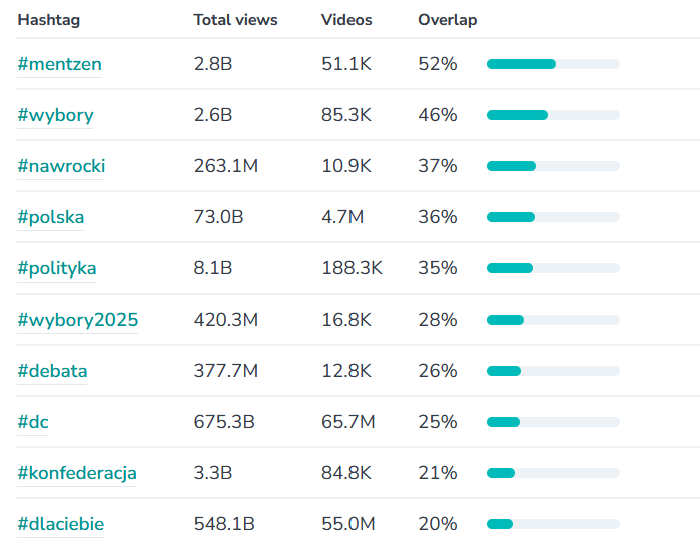
Task: Click the Videos column header
Action: 346,20
